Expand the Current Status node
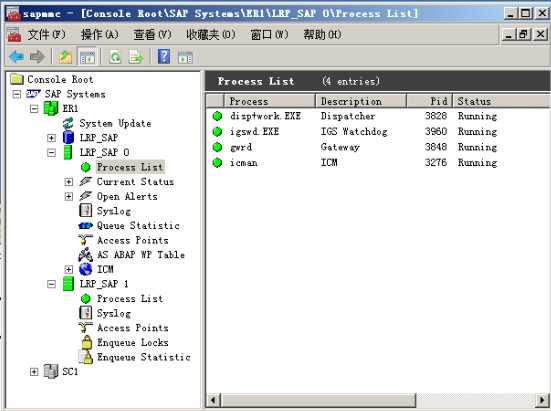Viewport: 551px width, 411px height. coord(69,182)
